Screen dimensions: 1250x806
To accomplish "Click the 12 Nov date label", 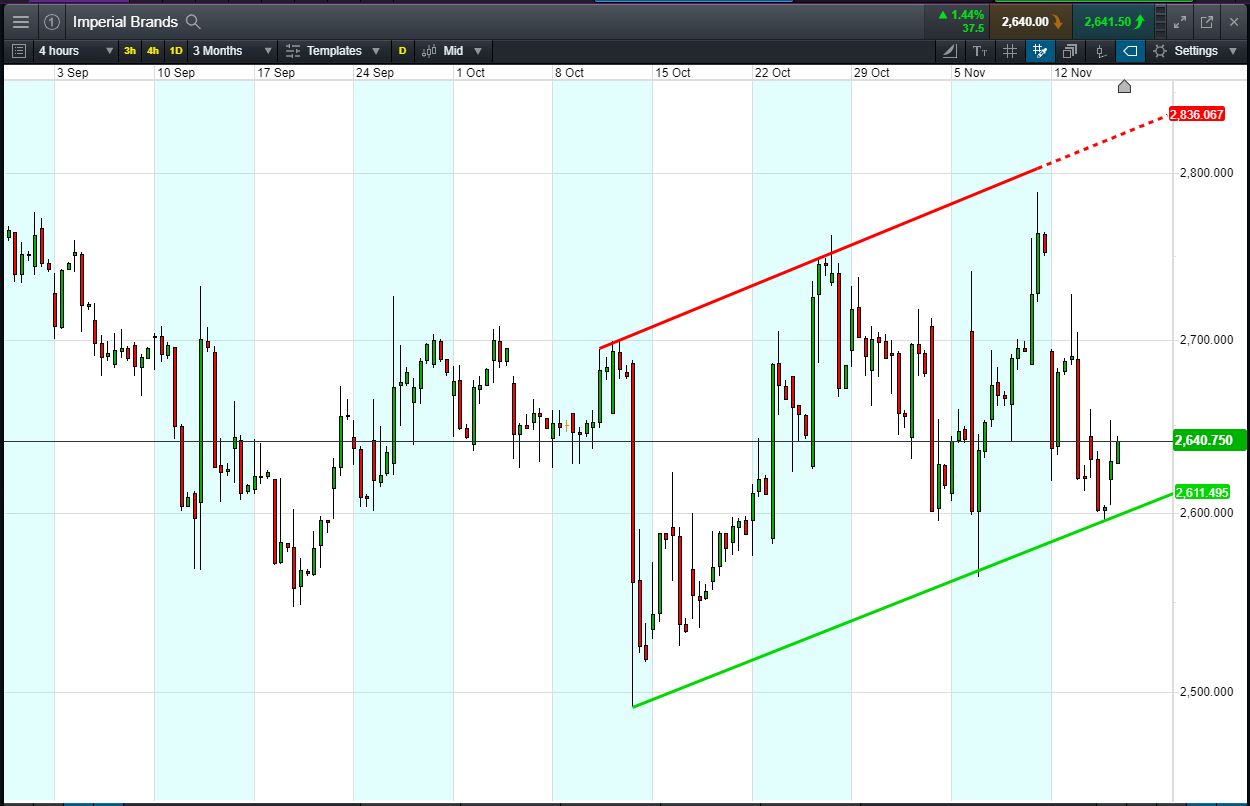I will pyautogui.click(x=1073, y=72).
